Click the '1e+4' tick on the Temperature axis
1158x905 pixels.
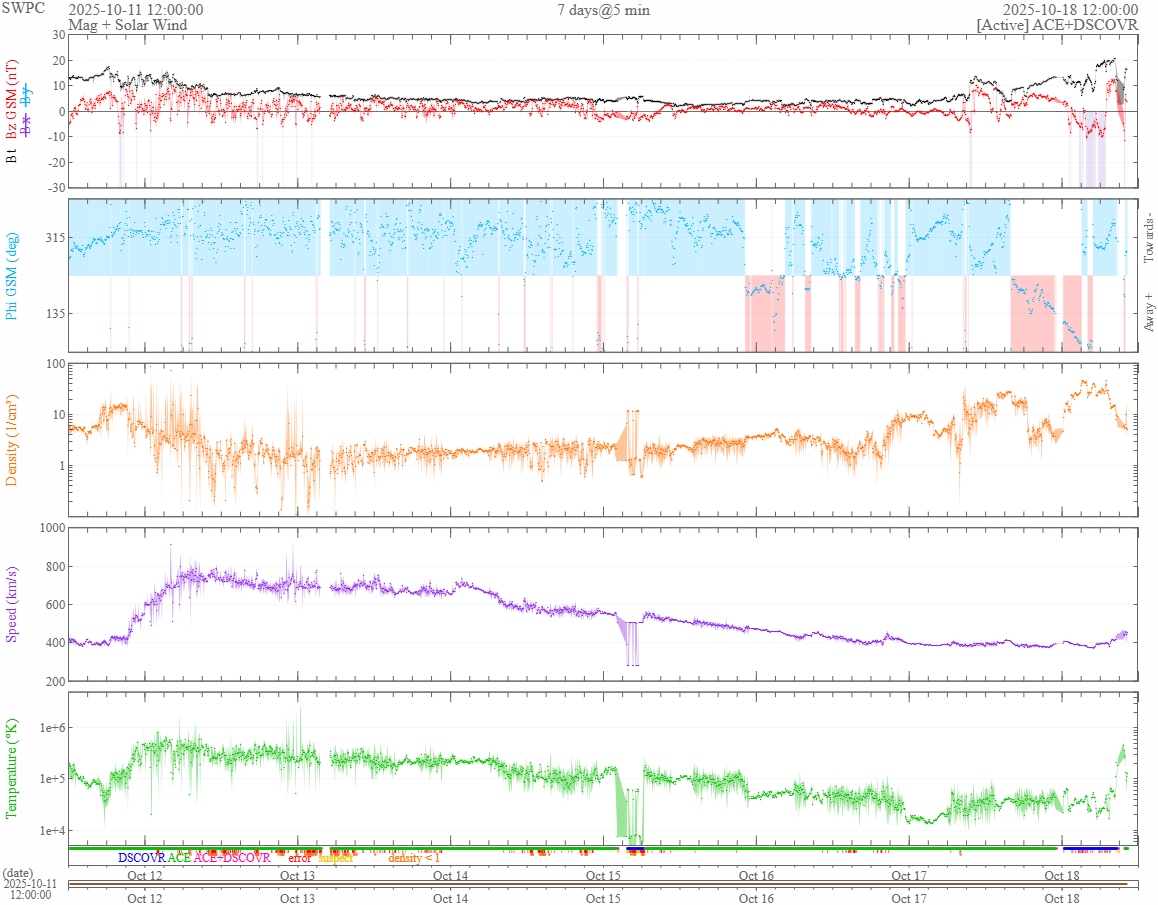[52, 830]
